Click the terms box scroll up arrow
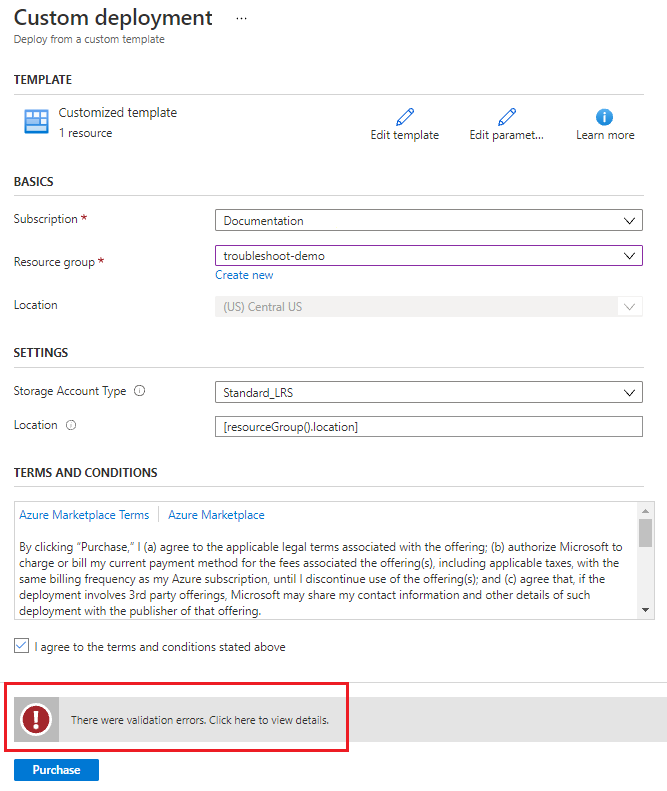The height and width of the screenshot is (791, 667). pyautogui.click(x=645, y=511)
